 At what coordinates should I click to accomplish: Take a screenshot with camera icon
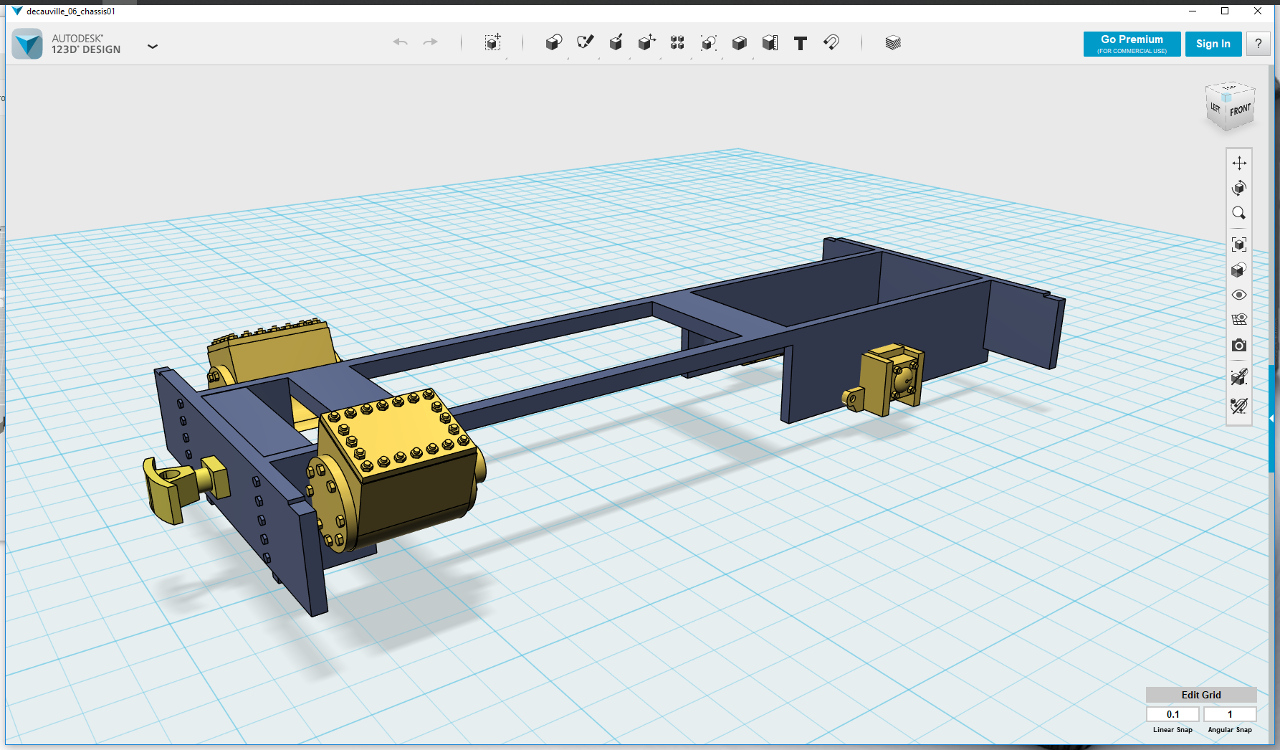1239,345
